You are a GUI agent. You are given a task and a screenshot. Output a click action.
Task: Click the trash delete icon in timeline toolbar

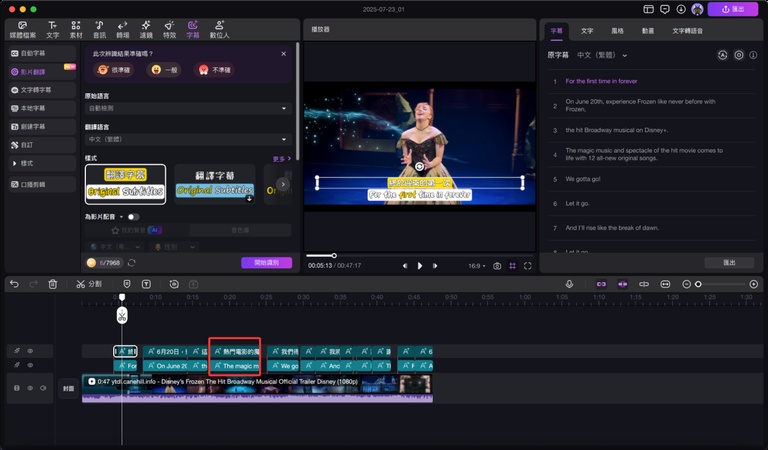coord(53,284)
